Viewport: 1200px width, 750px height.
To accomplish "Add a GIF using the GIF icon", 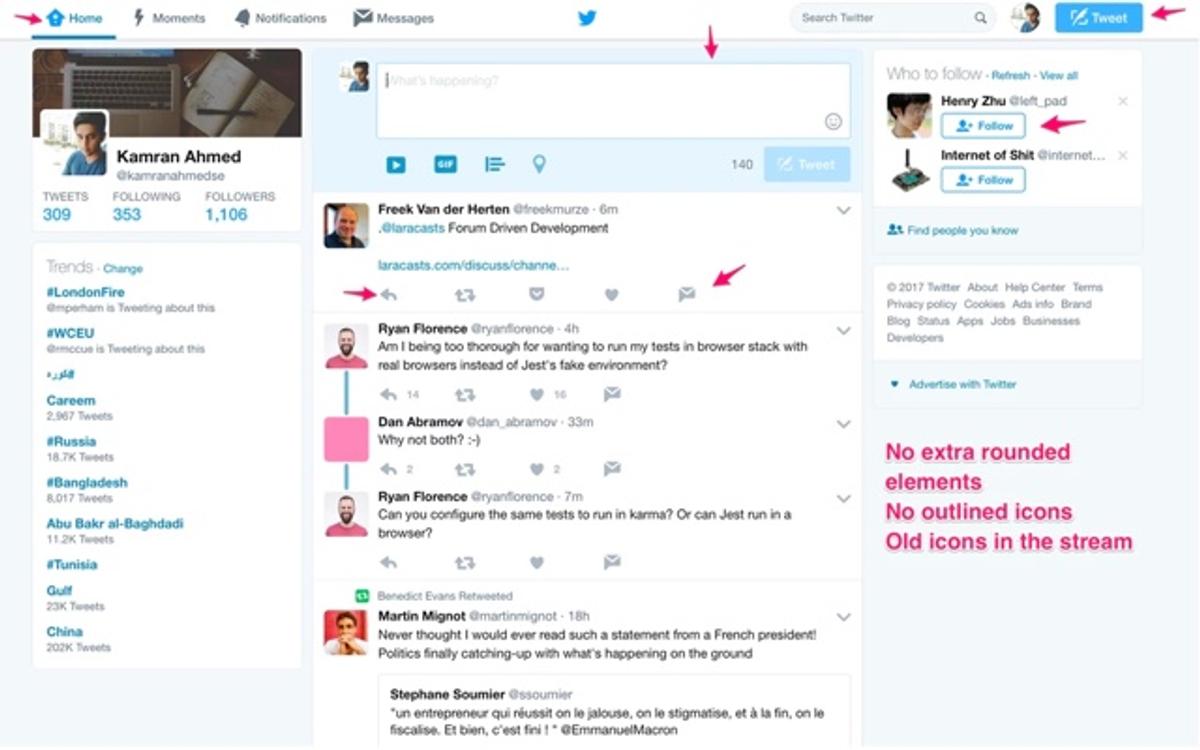I will 445,163.
